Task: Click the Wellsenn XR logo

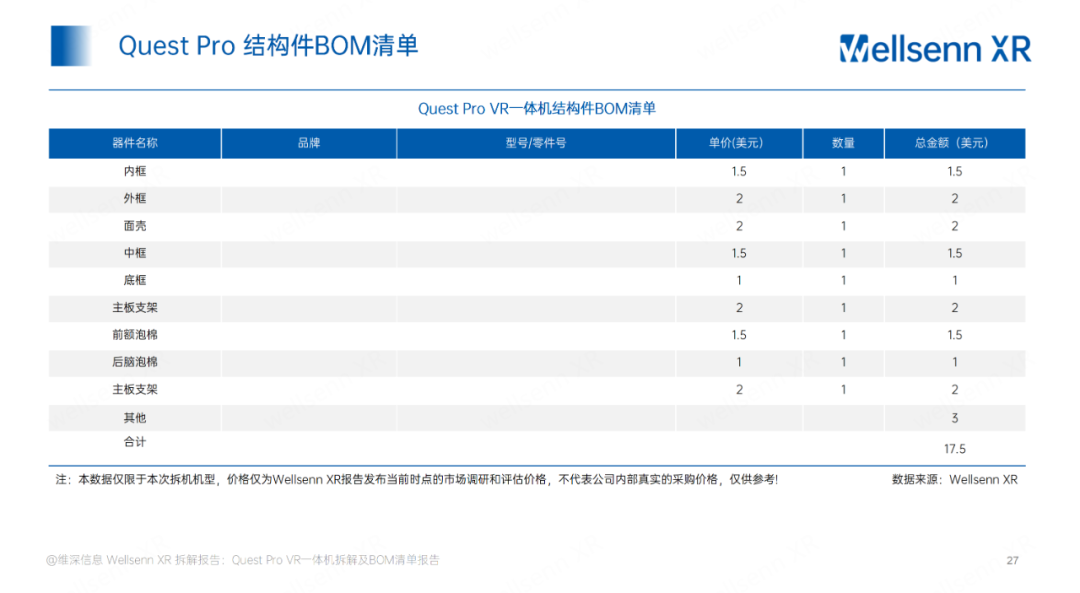Action: pos(935,48)
